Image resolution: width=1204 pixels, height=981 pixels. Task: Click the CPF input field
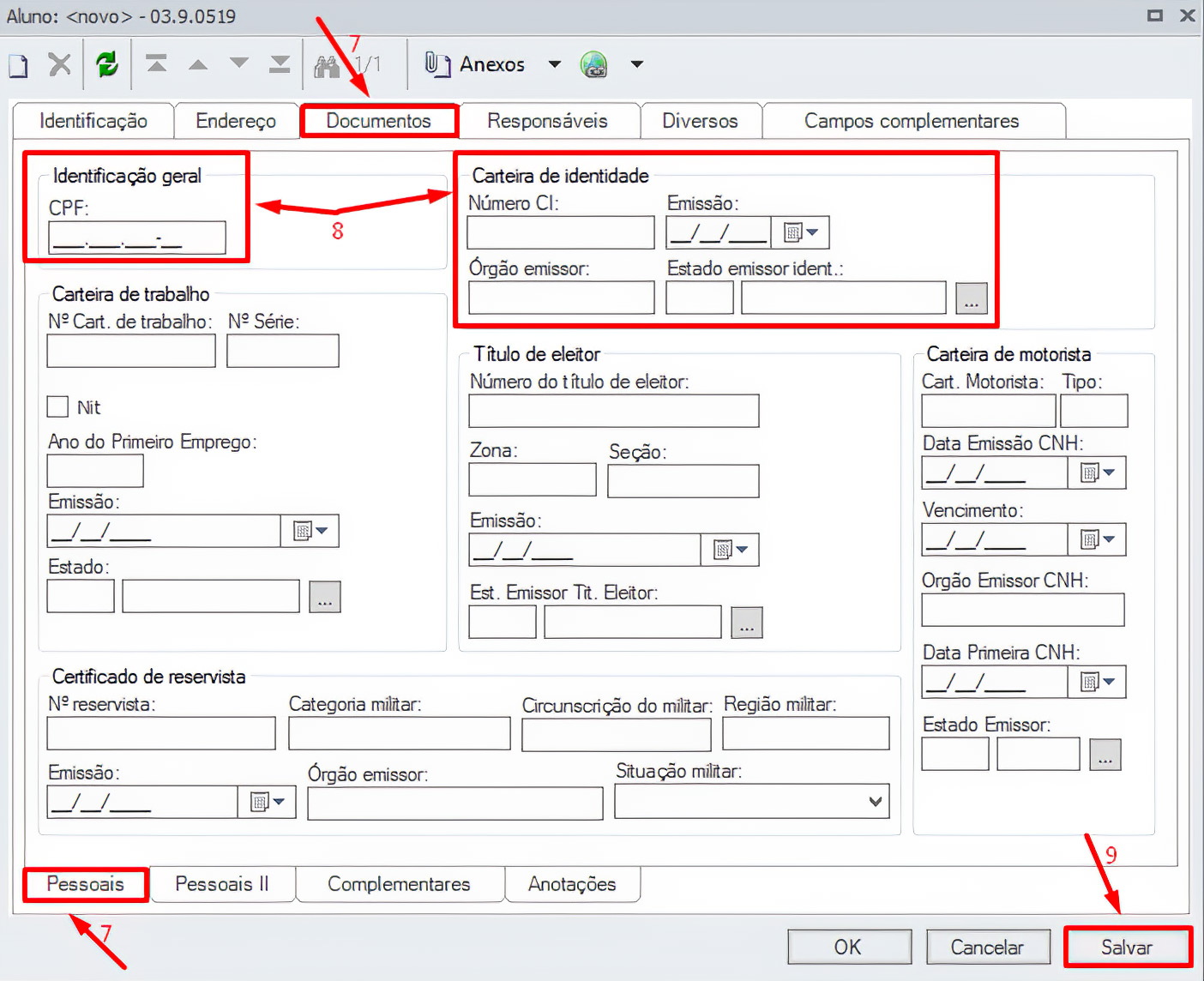[x=137, y=238]
